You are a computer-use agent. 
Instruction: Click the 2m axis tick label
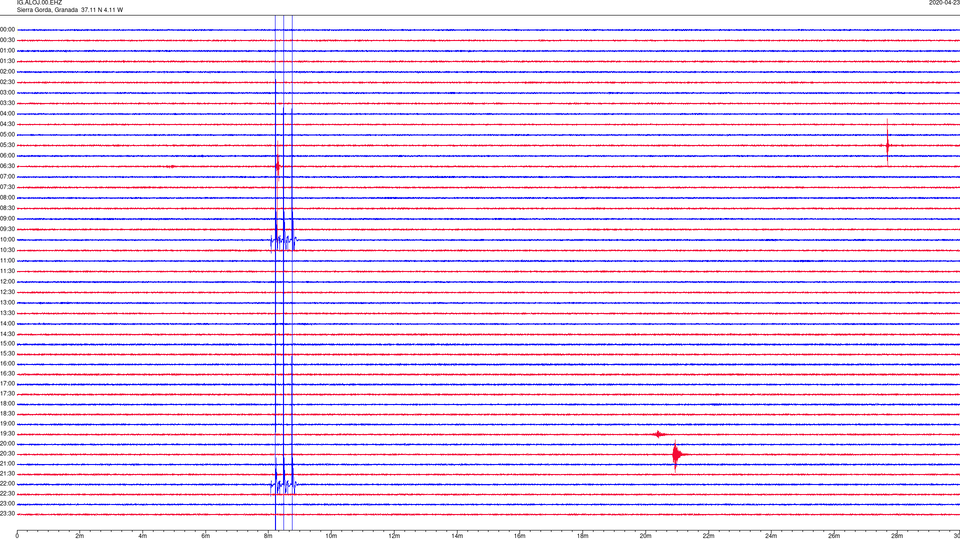[x=80, y=536]
